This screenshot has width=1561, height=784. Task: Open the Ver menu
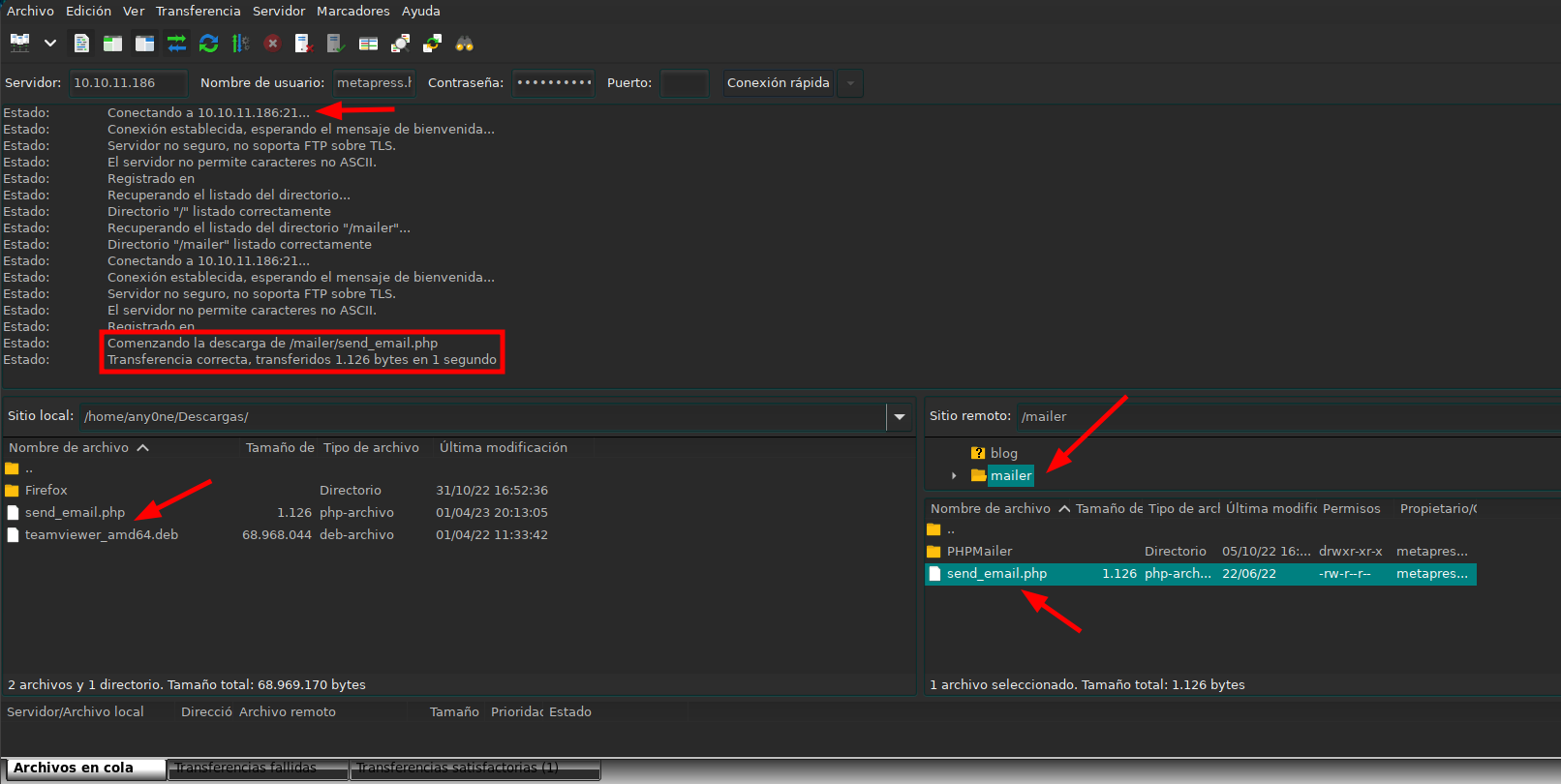[134, 11]
